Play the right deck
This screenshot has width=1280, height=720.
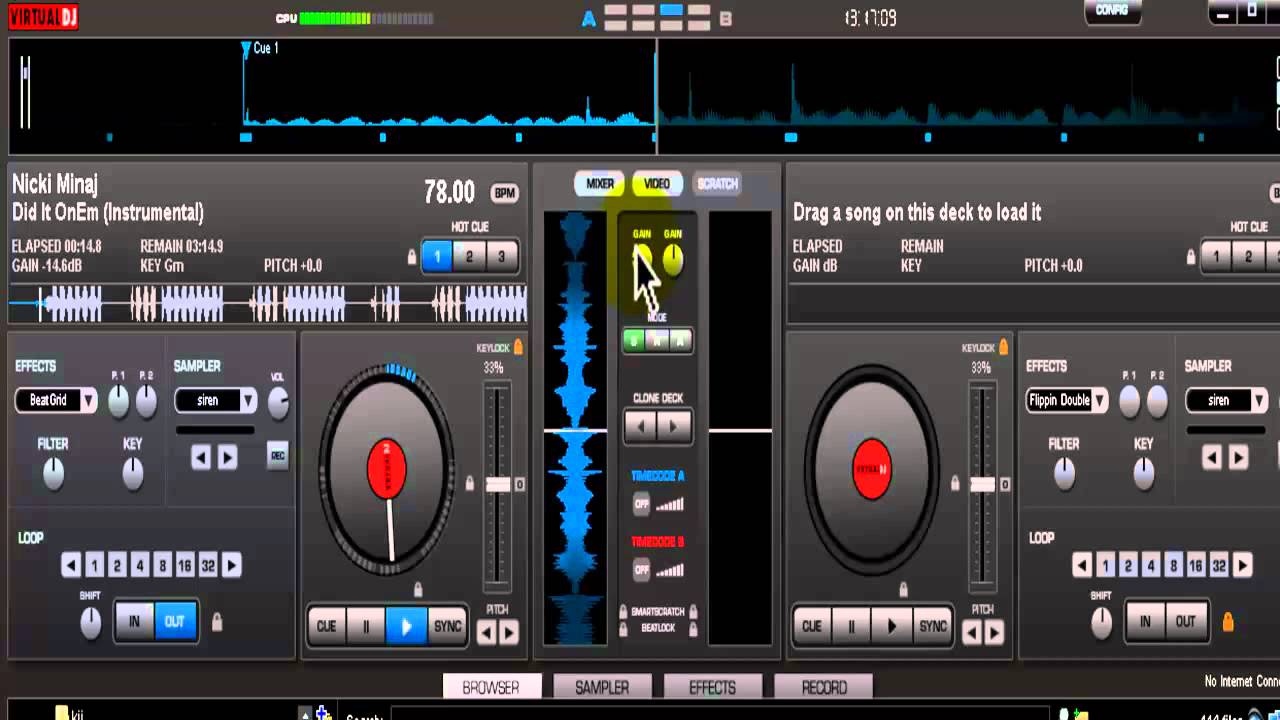[x=892, y=627]
